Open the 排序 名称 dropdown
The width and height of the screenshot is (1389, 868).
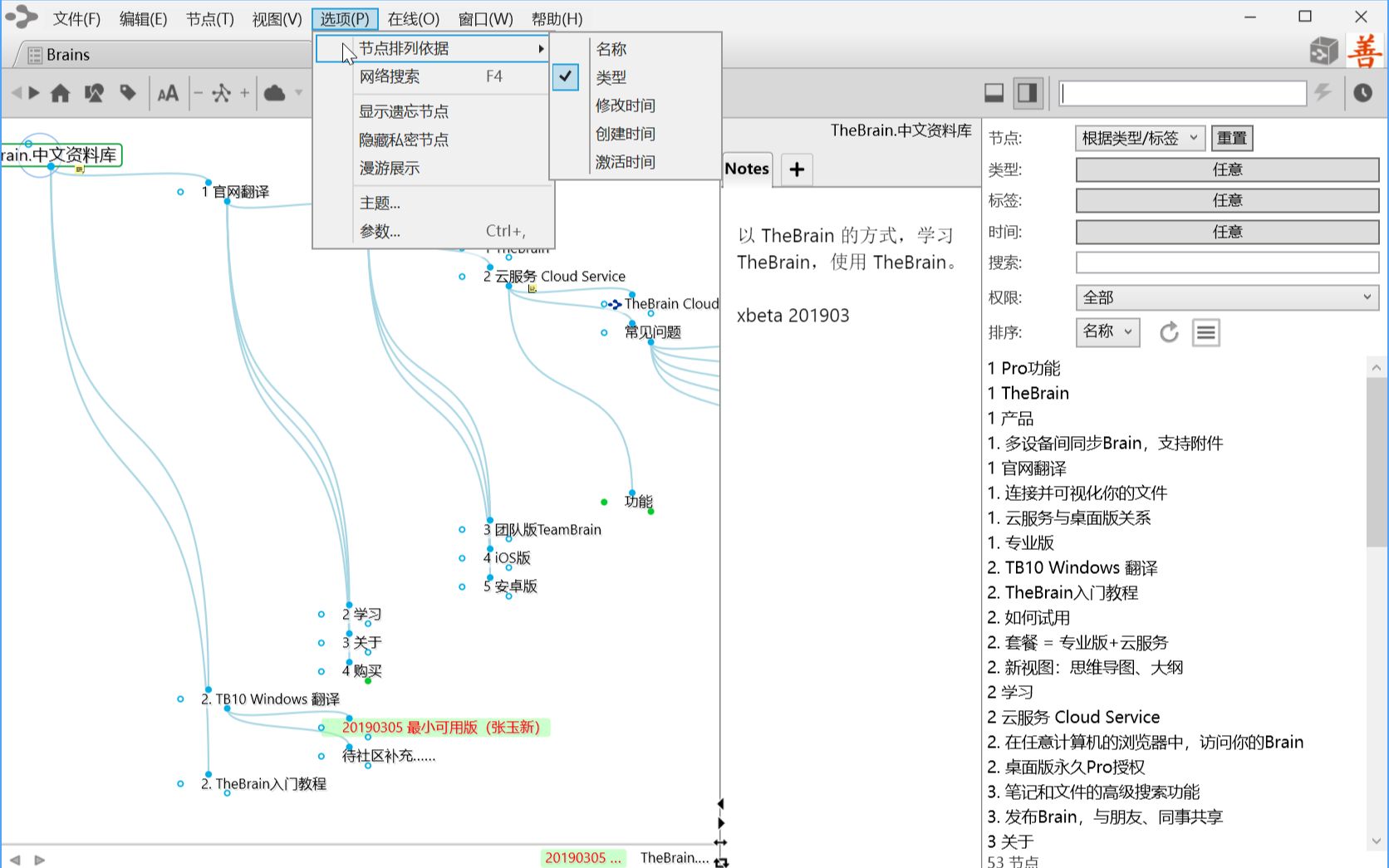point(1107,331)
